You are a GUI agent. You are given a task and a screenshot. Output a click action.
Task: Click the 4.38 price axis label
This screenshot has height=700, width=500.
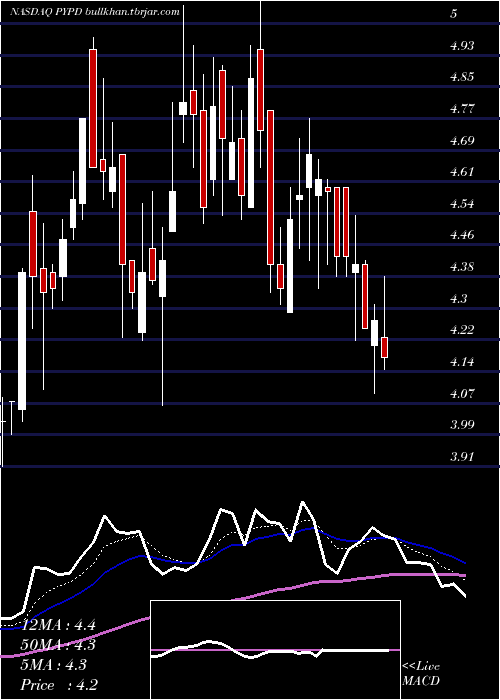462,267
